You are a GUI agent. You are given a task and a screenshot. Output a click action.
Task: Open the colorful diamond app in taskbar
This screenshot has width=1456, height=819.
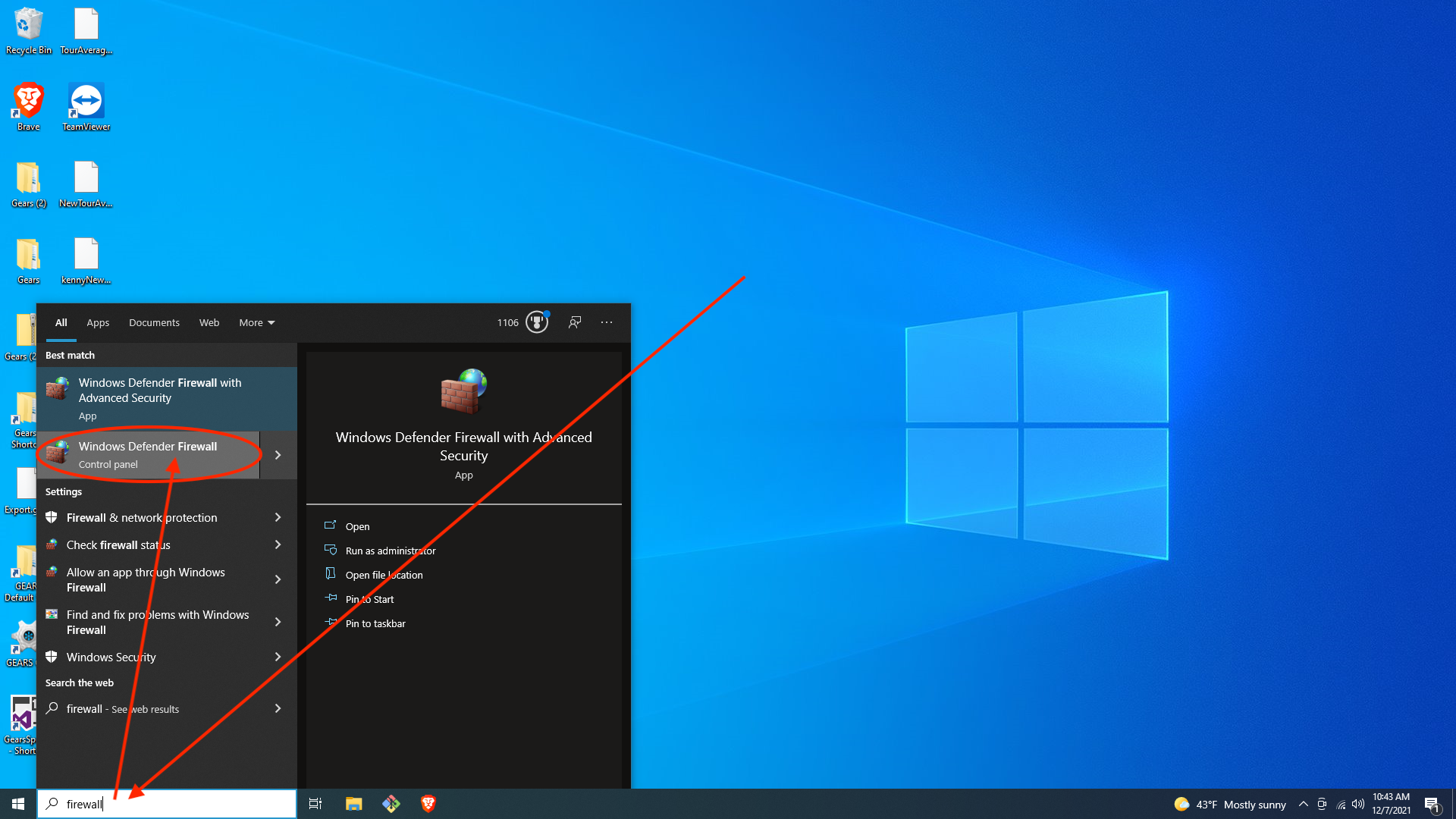pos(391,804)
